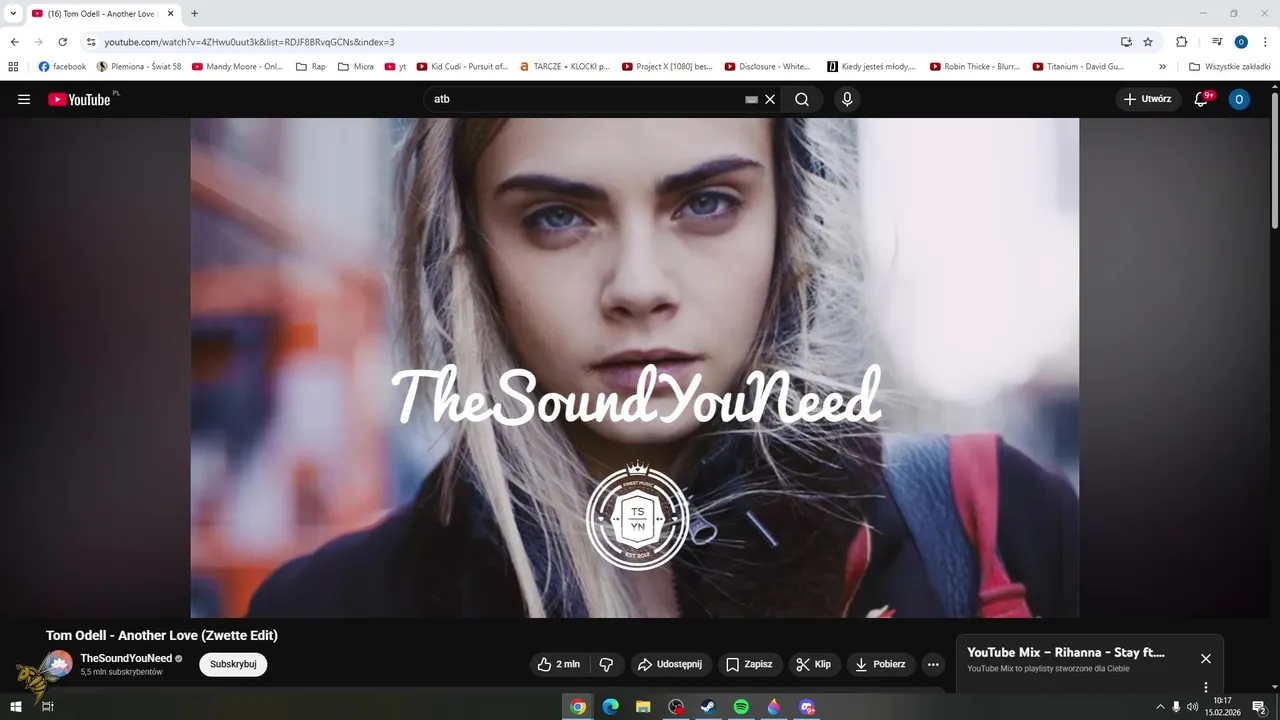Open the facebook bookmark
Screen dimensions: 1280x720
pyautogui.click(x=62, y=67)
